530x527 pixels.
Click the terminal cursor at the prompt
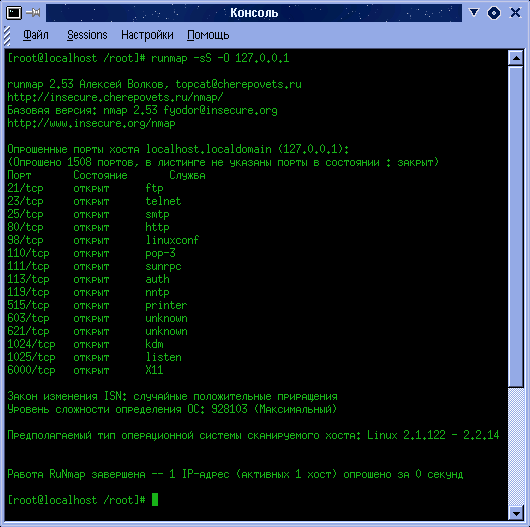tap(155, 499)
